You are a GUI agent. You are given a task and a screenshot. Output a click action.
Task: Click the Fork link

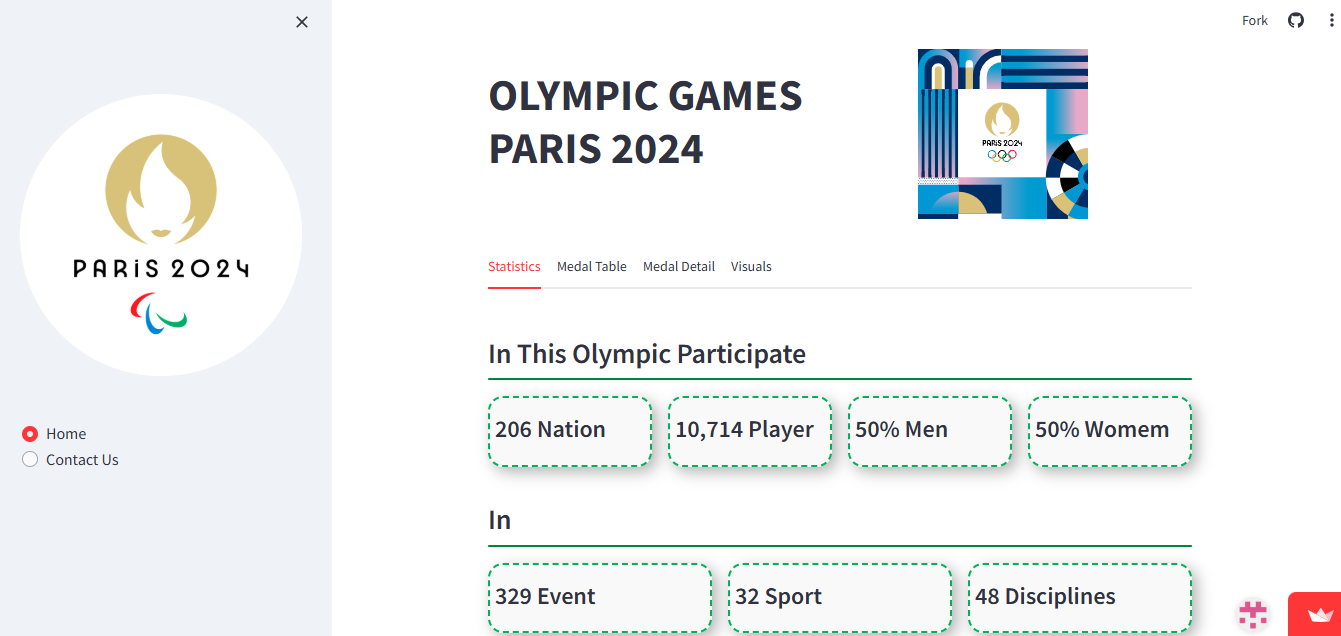(1255, 20)
